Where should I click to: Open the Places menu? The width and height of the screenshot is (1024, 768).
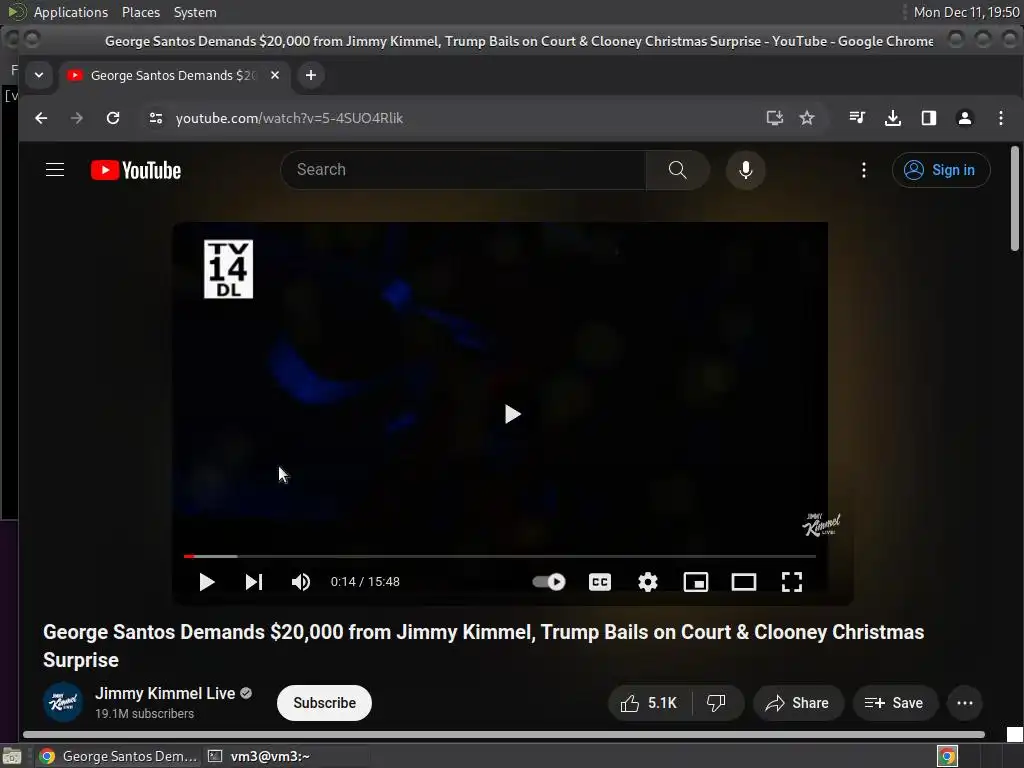coord(140,12)
